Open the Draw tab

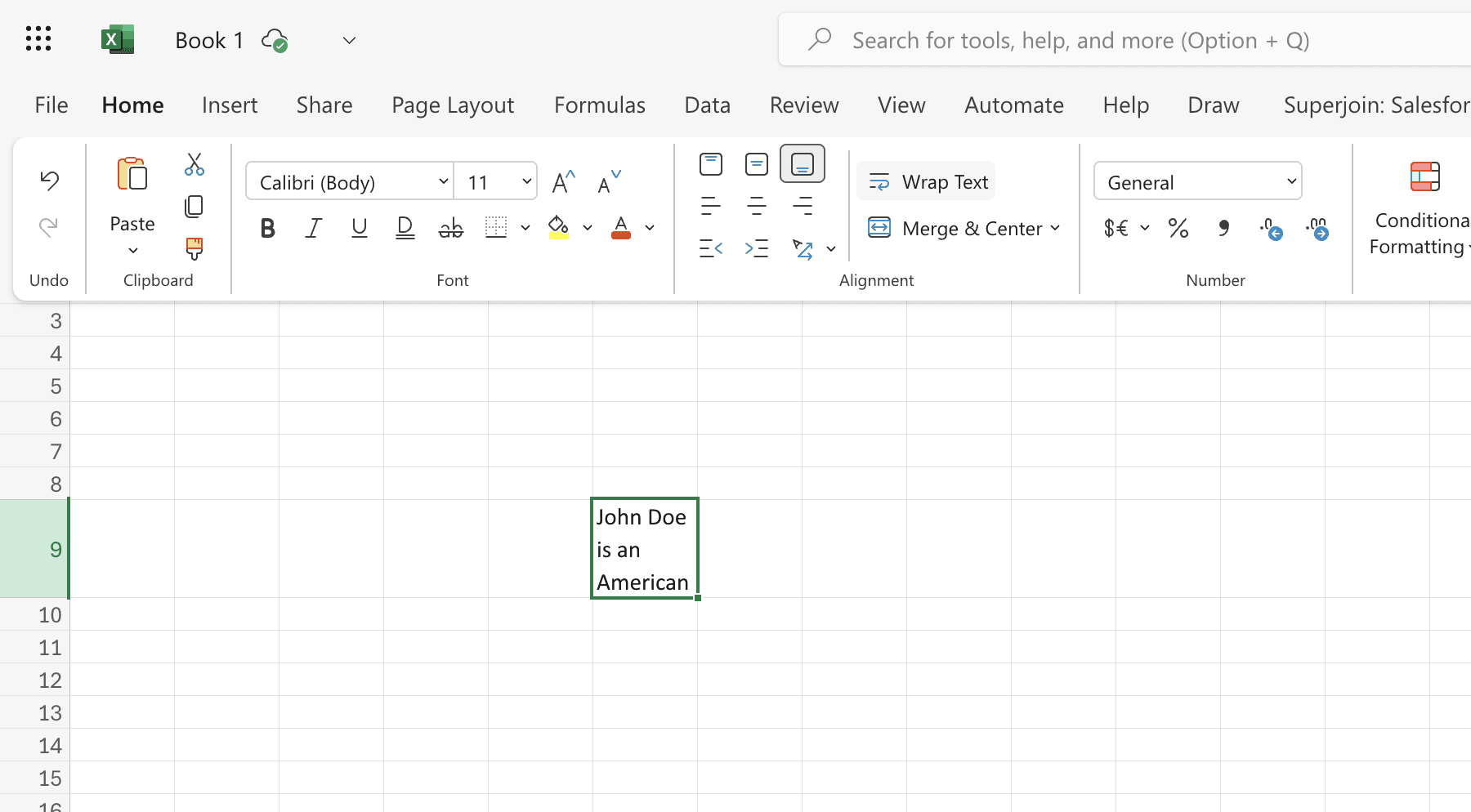pyautogui.click(x=1214, y=105)
